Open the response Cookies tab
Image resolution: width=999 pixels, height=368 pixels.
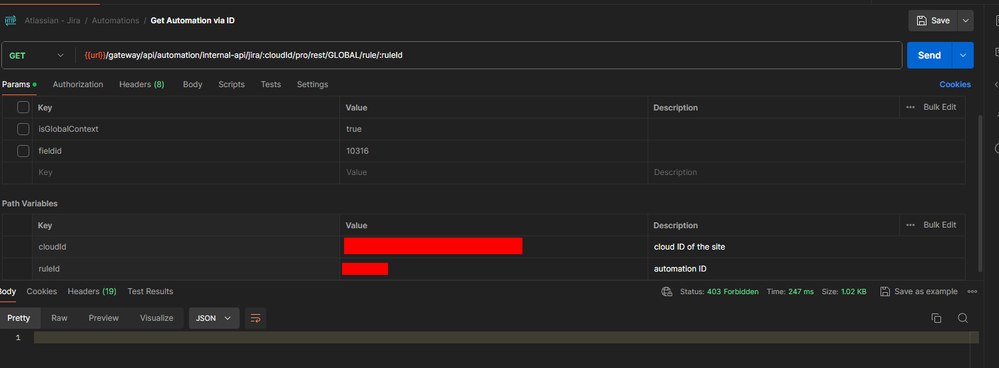tap(41, 291)
